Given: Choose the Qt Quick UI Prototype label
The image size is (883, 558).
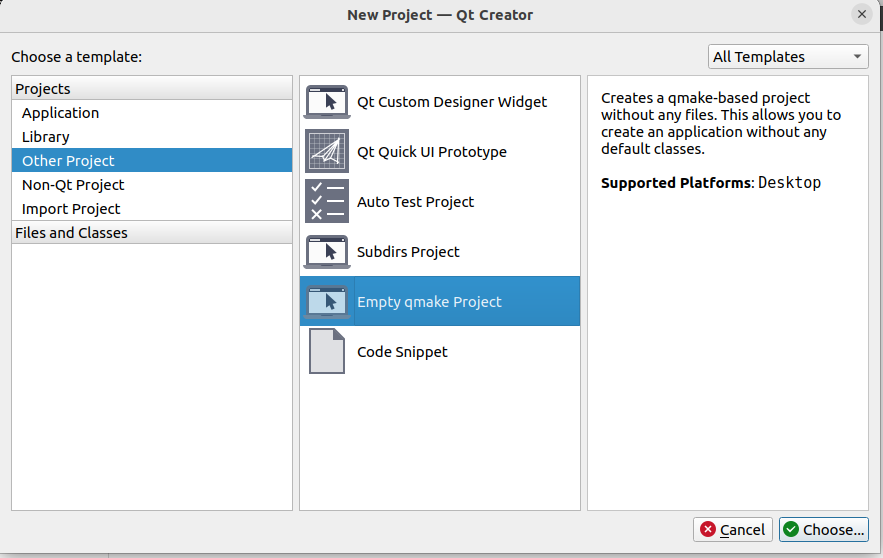Looking at the screenshot, I should [x=432, y=152].
